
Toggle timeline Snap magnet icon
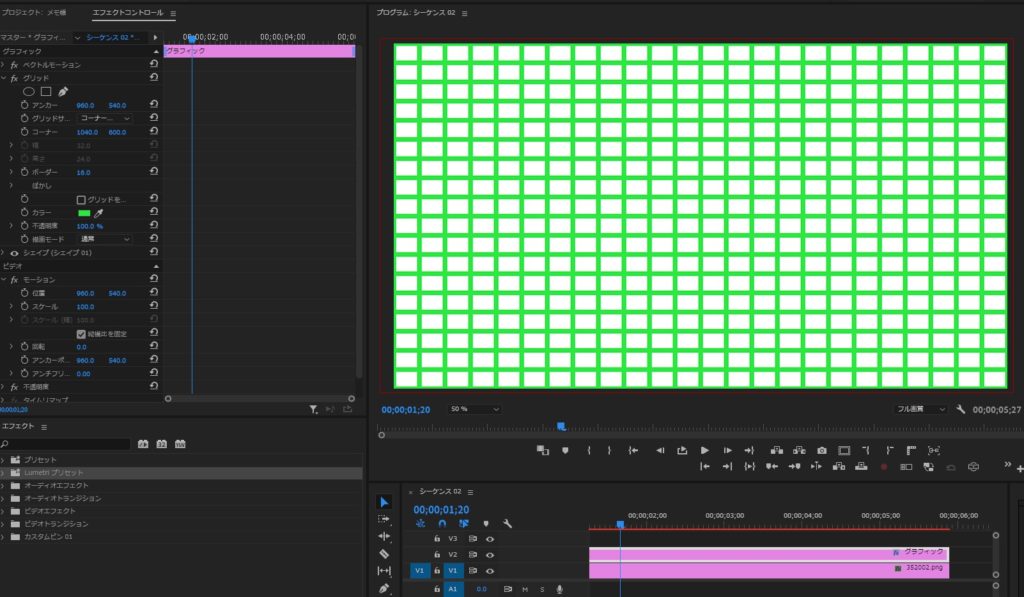pos(442,524)
